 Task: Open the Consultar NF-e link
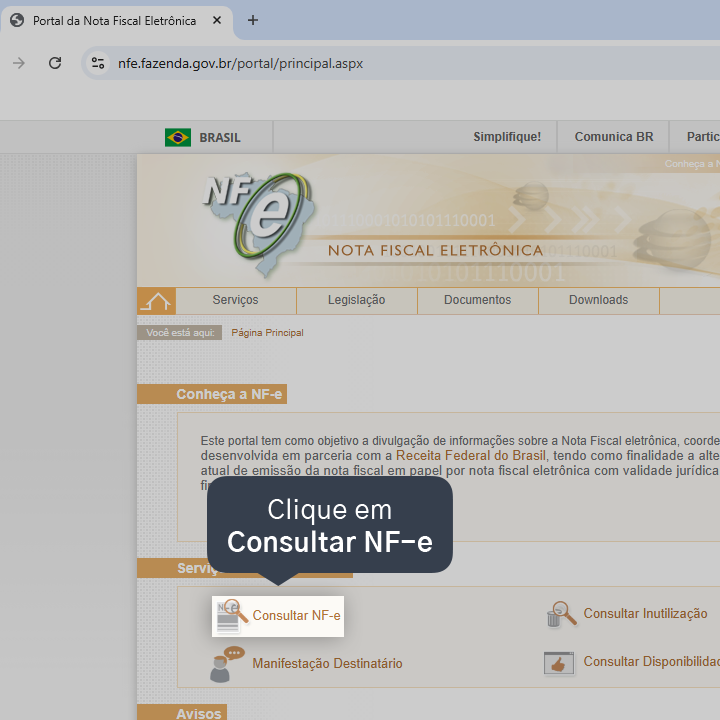(296, 615)
